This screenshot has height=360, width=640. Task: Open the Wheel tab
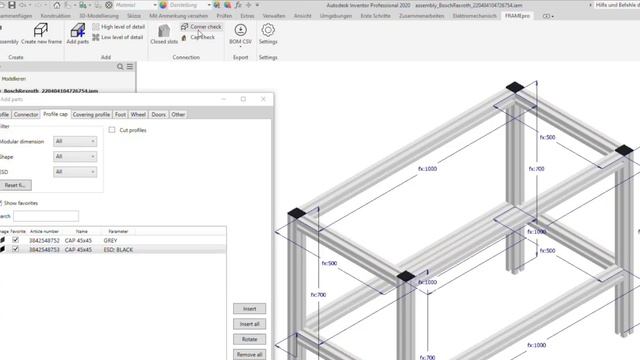click(138, 115)
